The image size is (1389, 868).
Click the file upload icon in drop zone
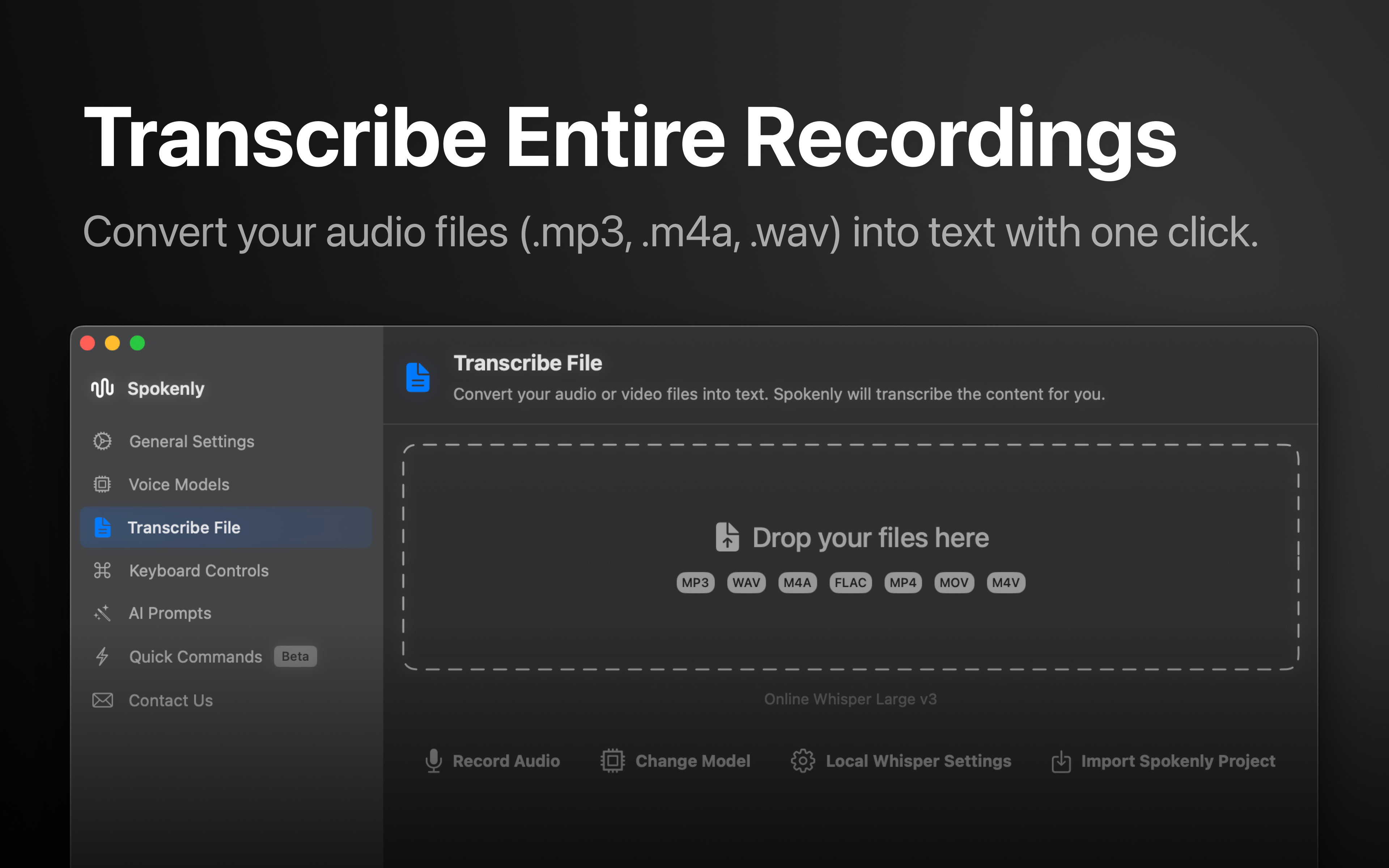point(727,537)
